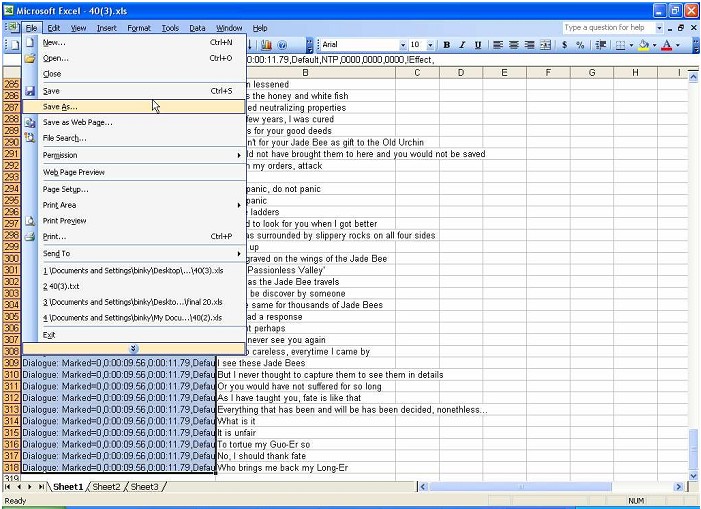Image resolution: width=701 pixels, height=509 pixels.
Task: Click the Font Color letter A icon
Action: 667,45
